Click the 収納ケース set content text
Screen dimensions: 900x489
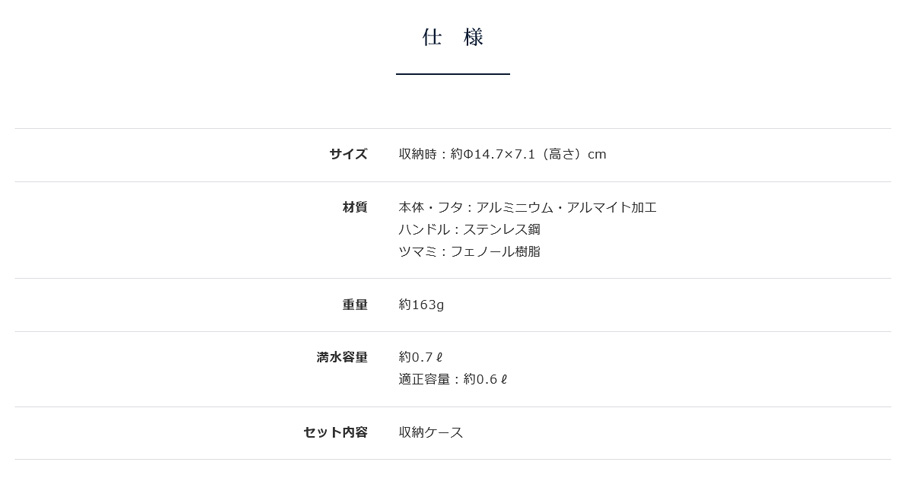coord(431,432)
